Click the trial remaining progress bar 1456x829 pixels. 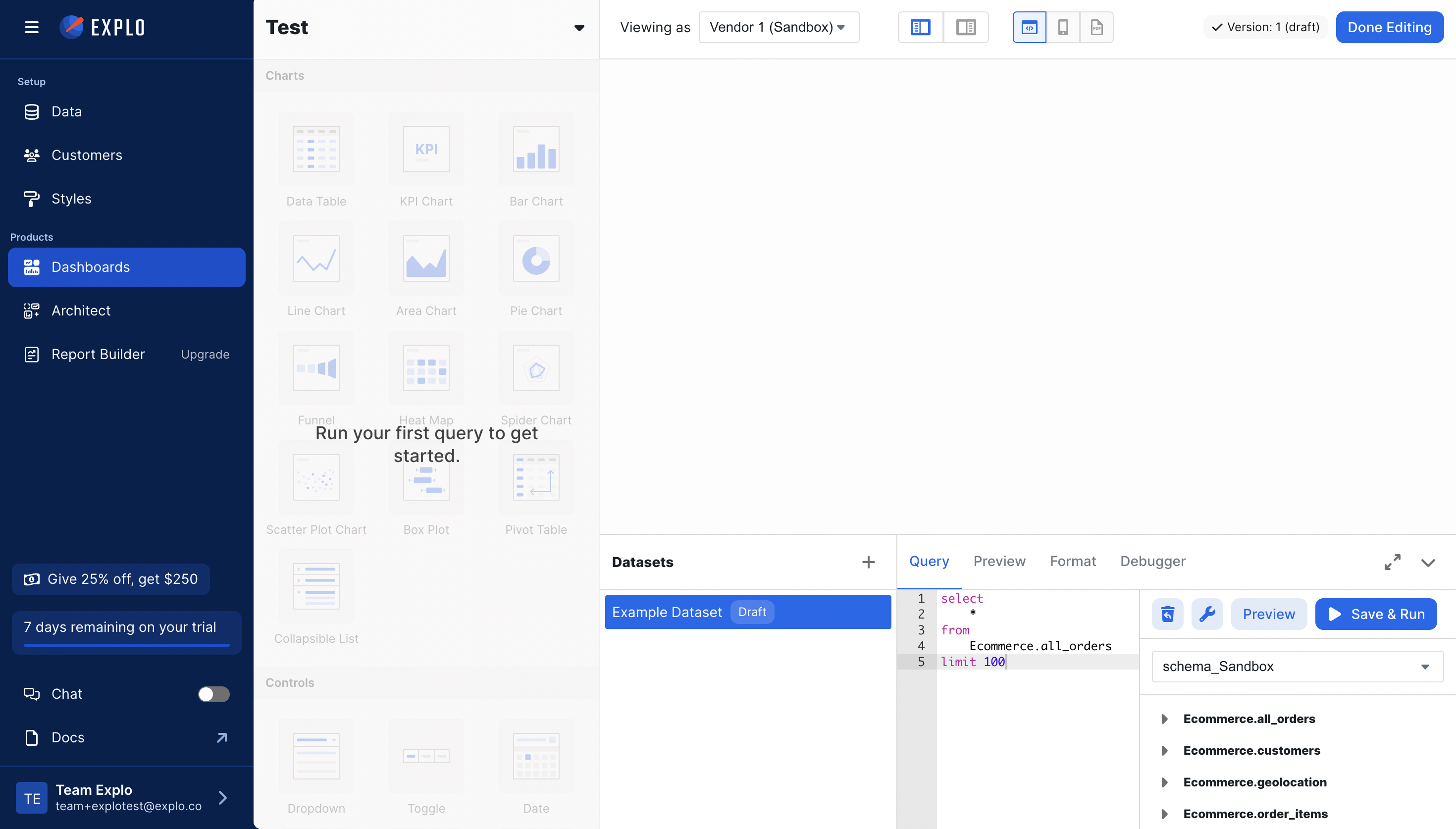point(126,645)
